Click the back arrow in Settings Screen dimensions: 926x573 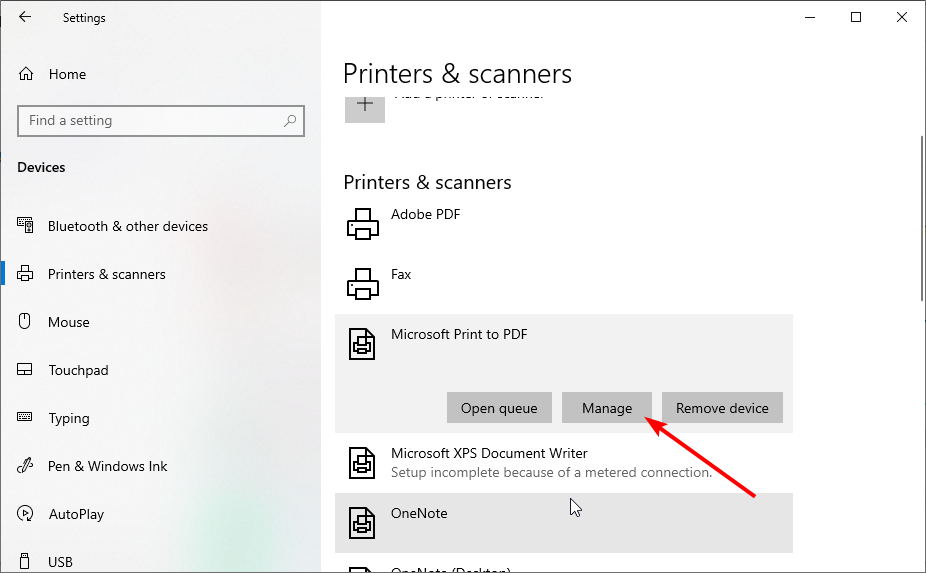pyautogui.click(x=25, y=17)
